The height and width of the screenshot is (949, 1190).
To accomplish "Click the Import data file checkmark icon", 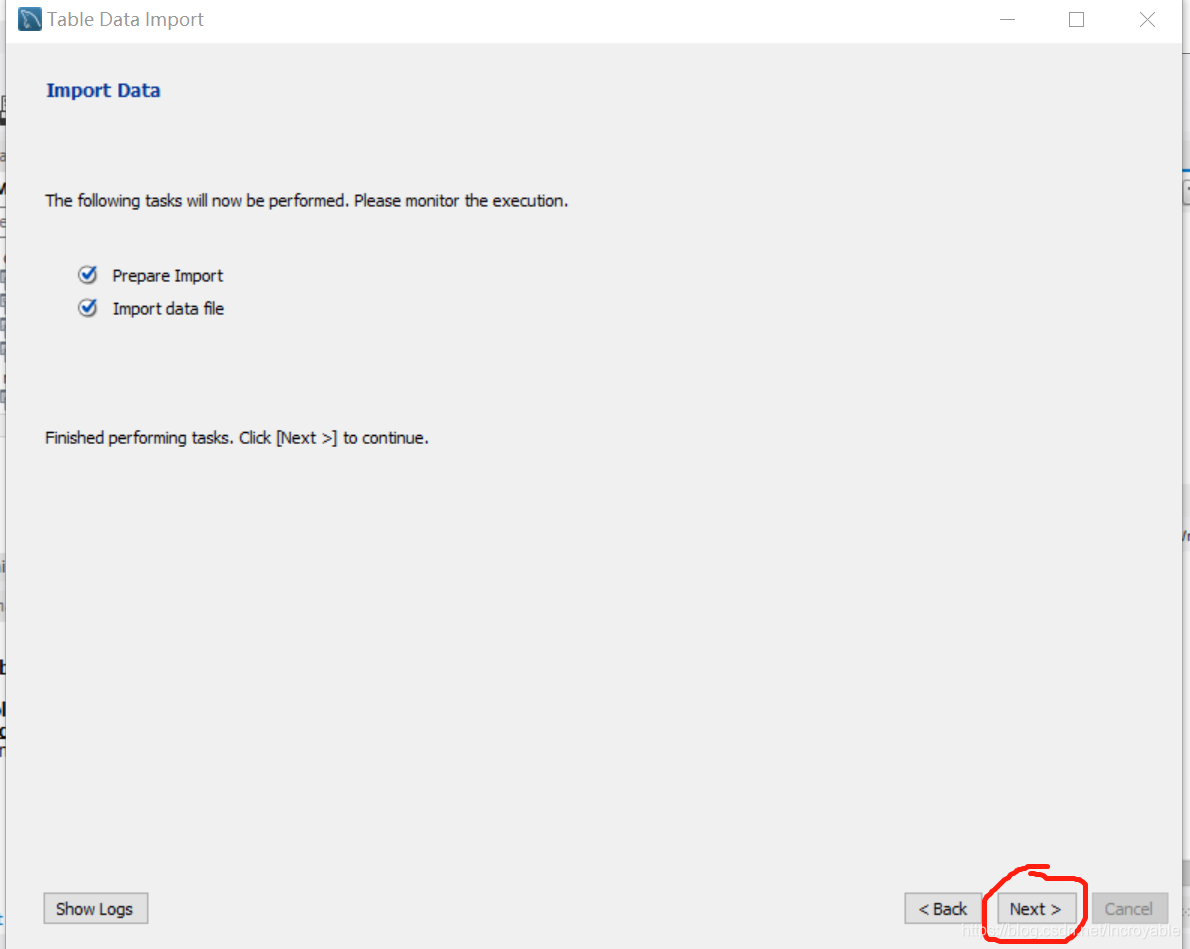I will coord(88,307).
